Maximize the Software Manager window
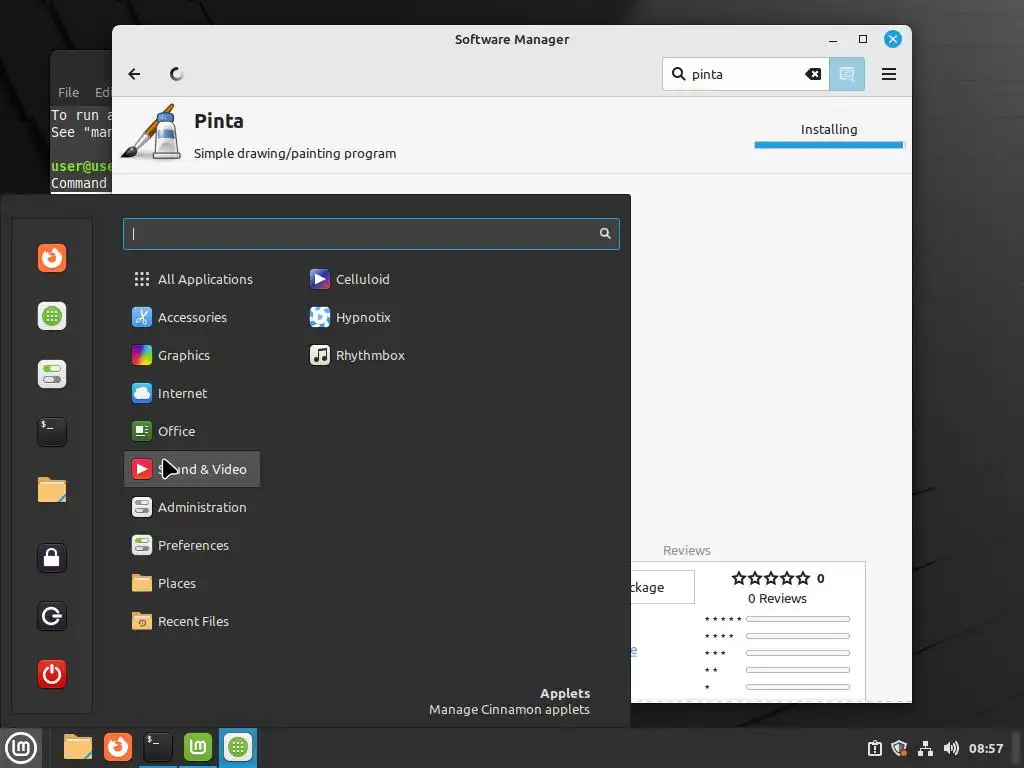This screenshot has width=1024, height=768. (863, 39)
